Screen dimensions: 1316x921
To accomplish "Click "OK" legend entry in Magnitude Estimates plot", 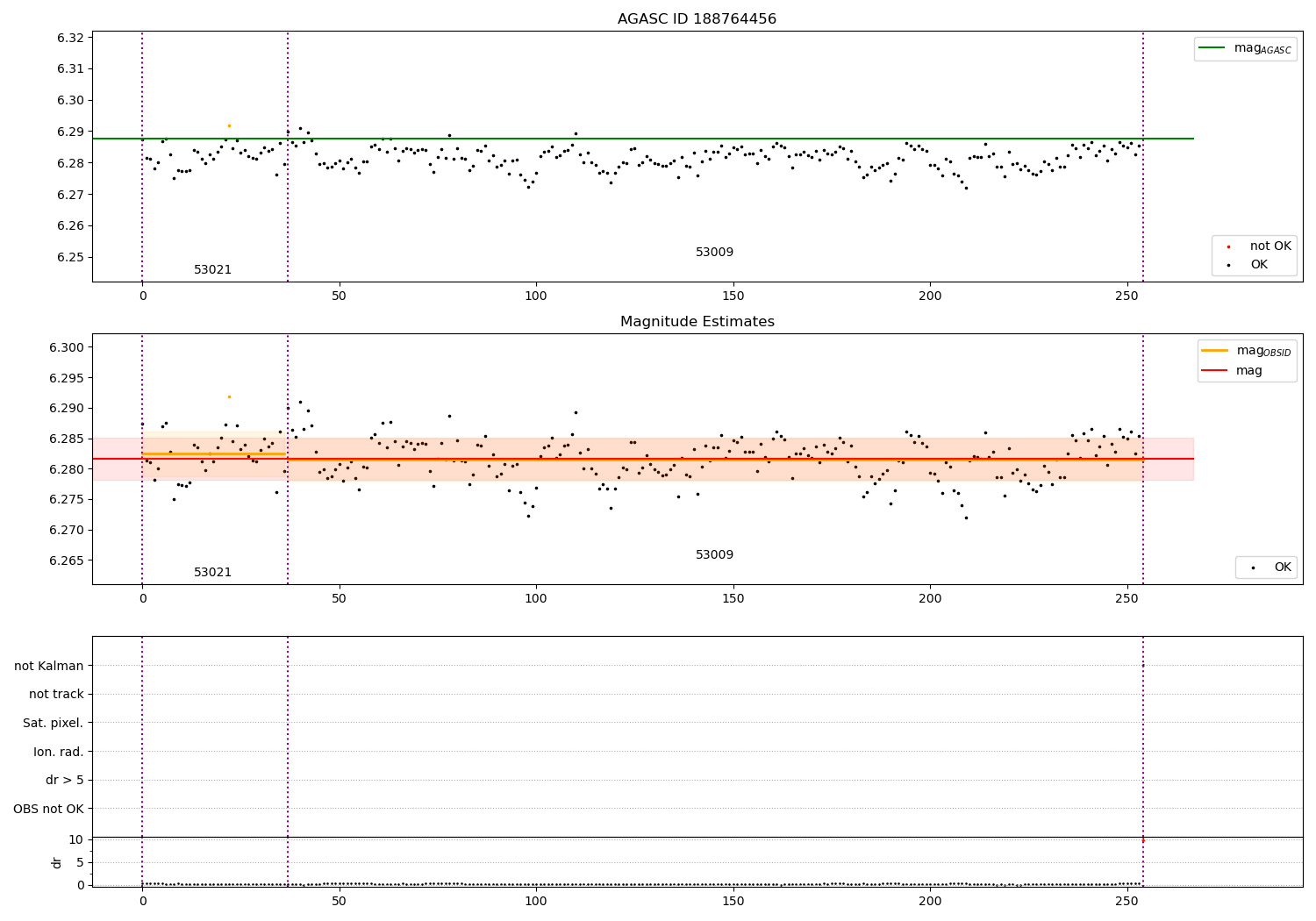I will tap(1273, 568).
